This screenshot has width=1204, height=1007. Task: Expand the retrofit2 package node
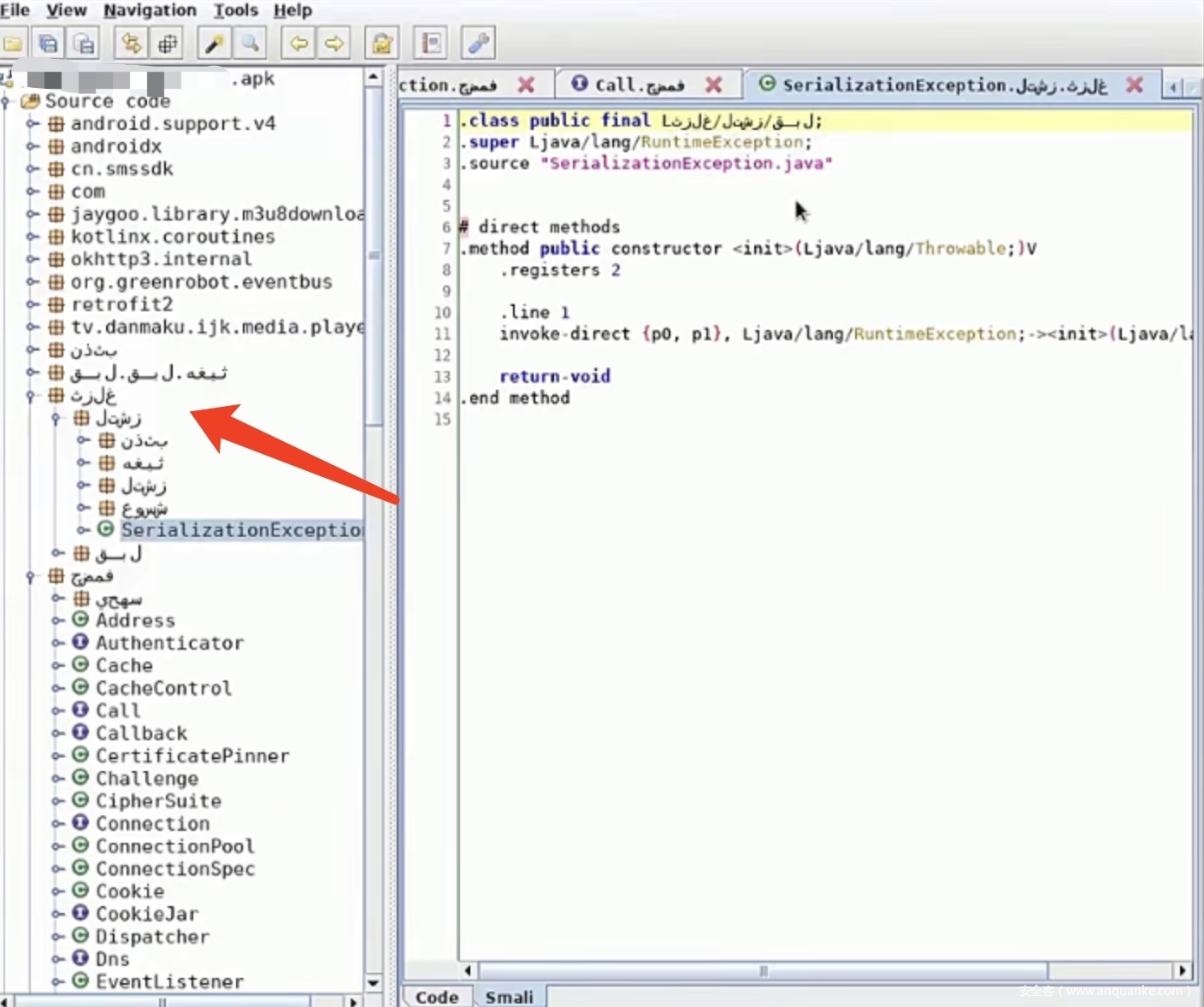pyautogui.click(x=32, y=304)
